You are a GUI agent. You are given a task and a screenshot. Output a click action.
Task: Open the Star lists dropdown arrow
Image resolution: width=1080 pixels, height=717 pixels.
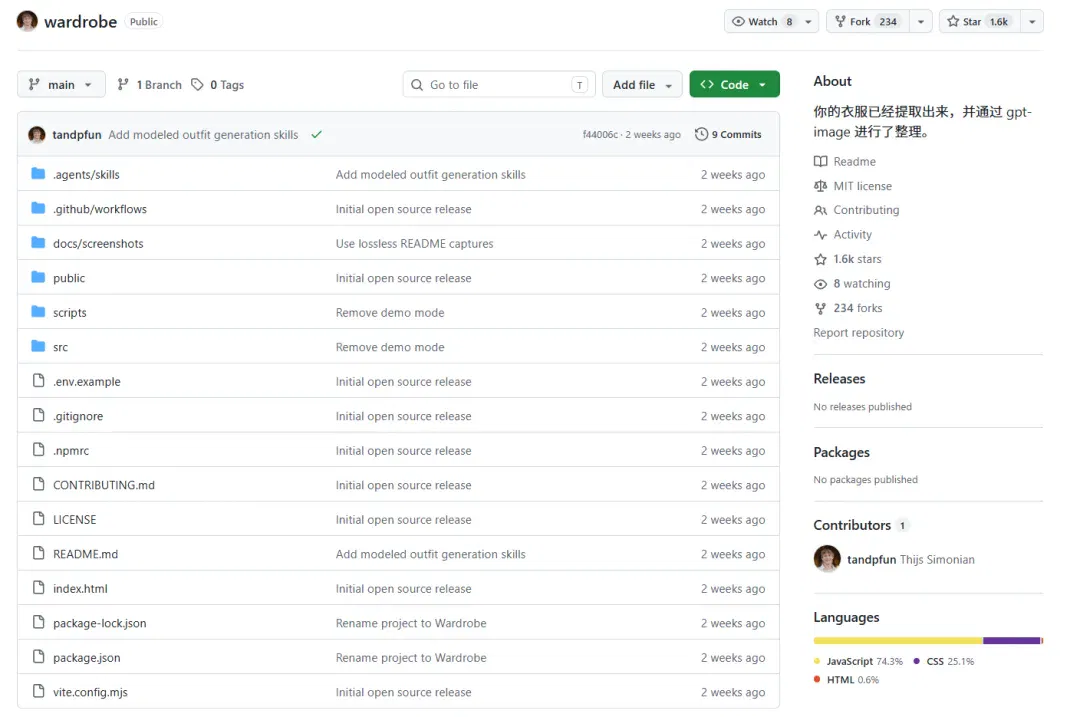click(x=1032, y=22)
